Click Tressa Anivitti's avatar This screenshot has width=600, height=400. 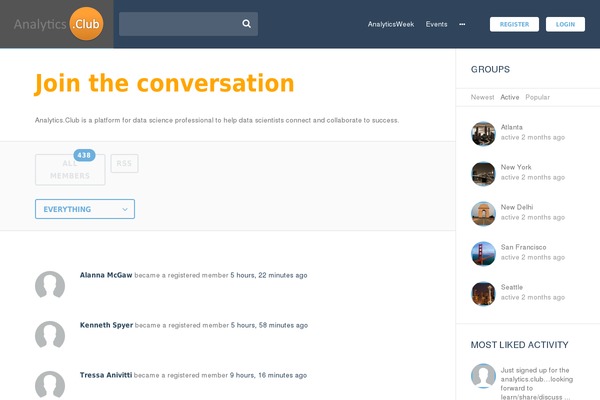coord(50,385)
